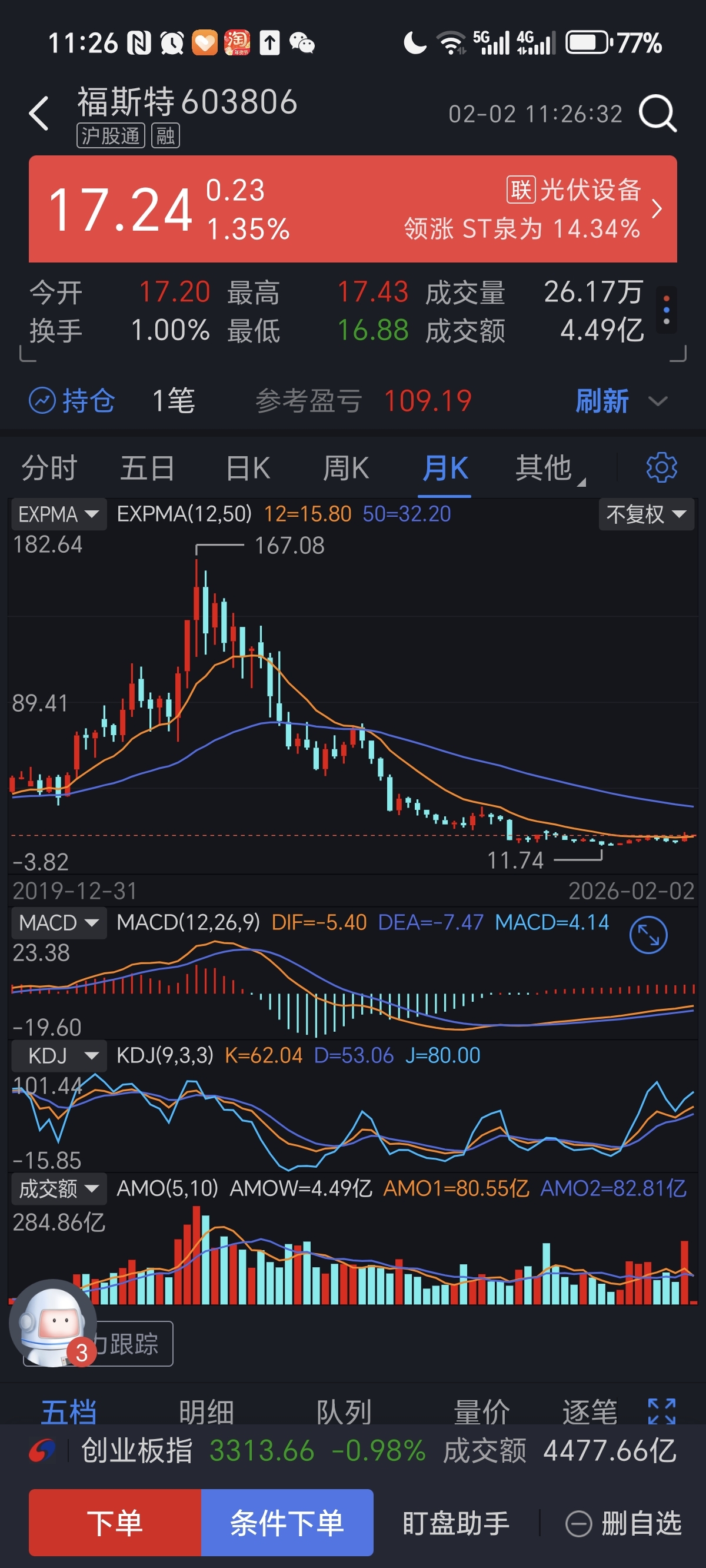
Task: Open MACD indicator dropdown
Action: [58, 923]
